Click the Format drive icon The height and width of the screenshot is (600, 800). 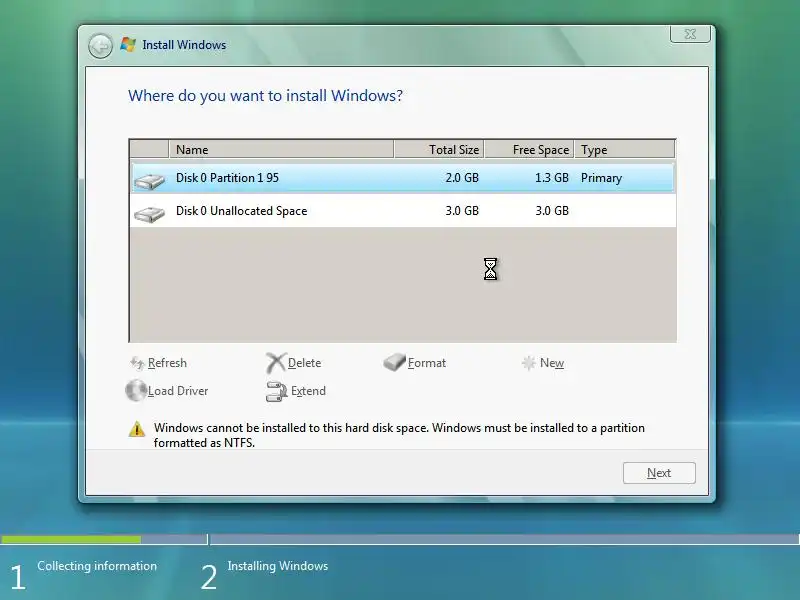click(x=394, y=362)
